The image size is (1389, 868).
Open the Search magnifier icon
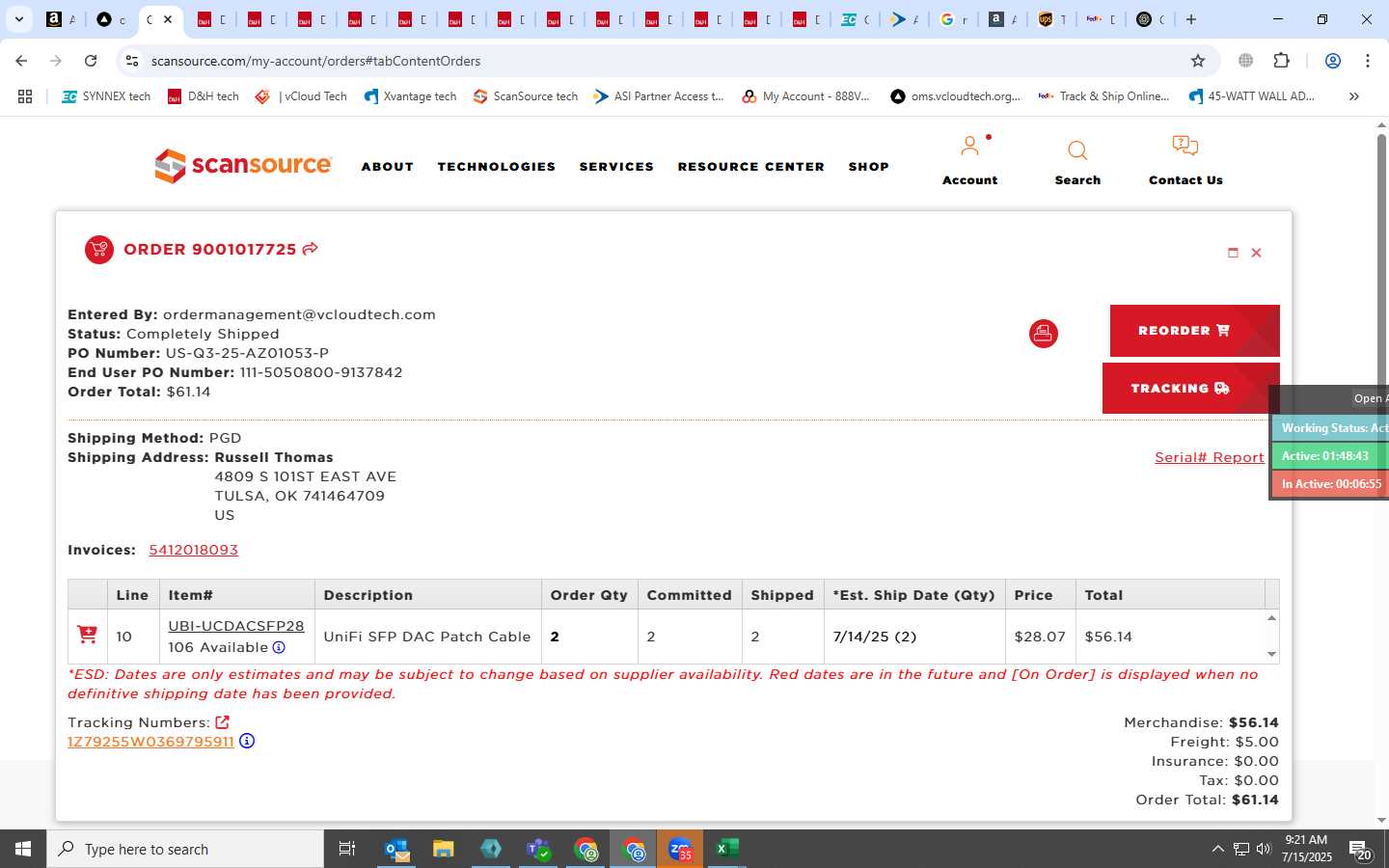pyautogui.click(x=1077, y=150)
